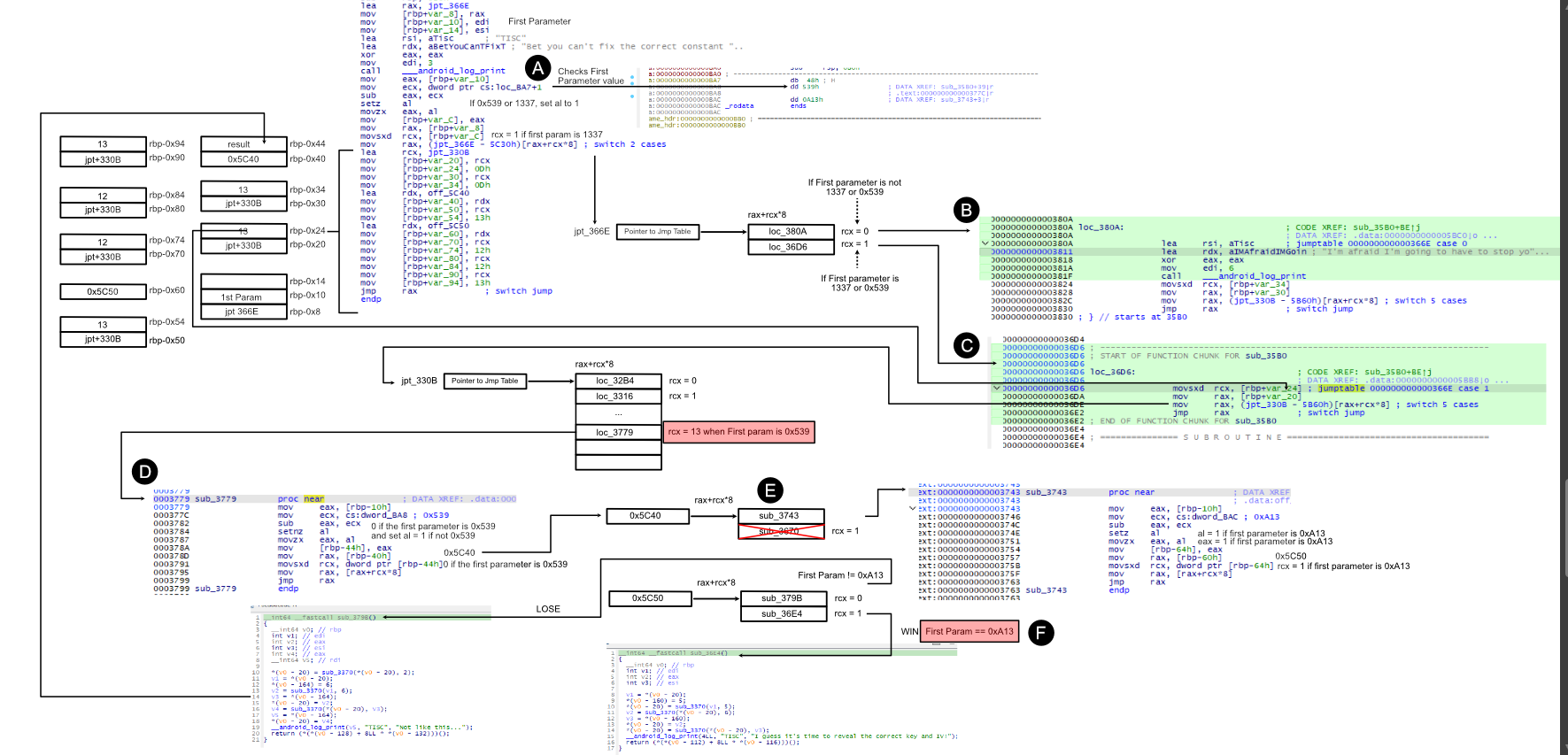Viewport: 1568px width, 755px height.
Task: Click the highlighted 'jumptable' word in loc_36D6
Action: pos(1341,389)
